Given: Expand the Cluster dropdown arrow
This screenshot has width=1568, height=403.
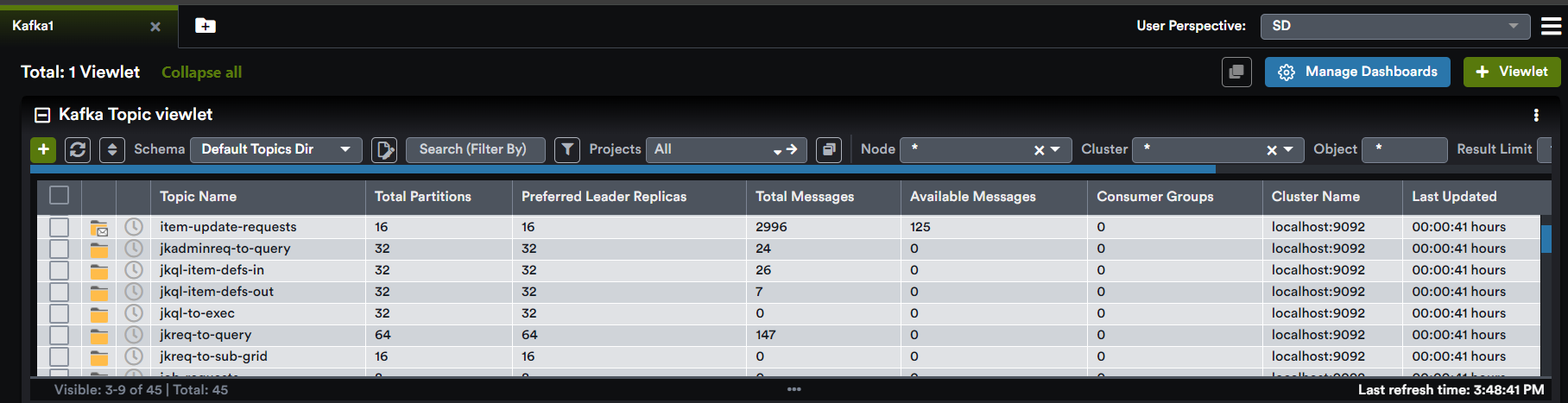Looking at the screenshot, I should 1288,150.
